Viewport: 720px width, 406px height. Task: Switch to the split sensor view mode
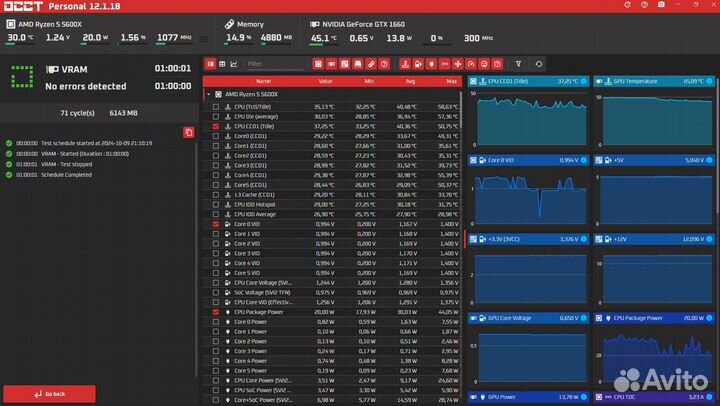point(210,64)
